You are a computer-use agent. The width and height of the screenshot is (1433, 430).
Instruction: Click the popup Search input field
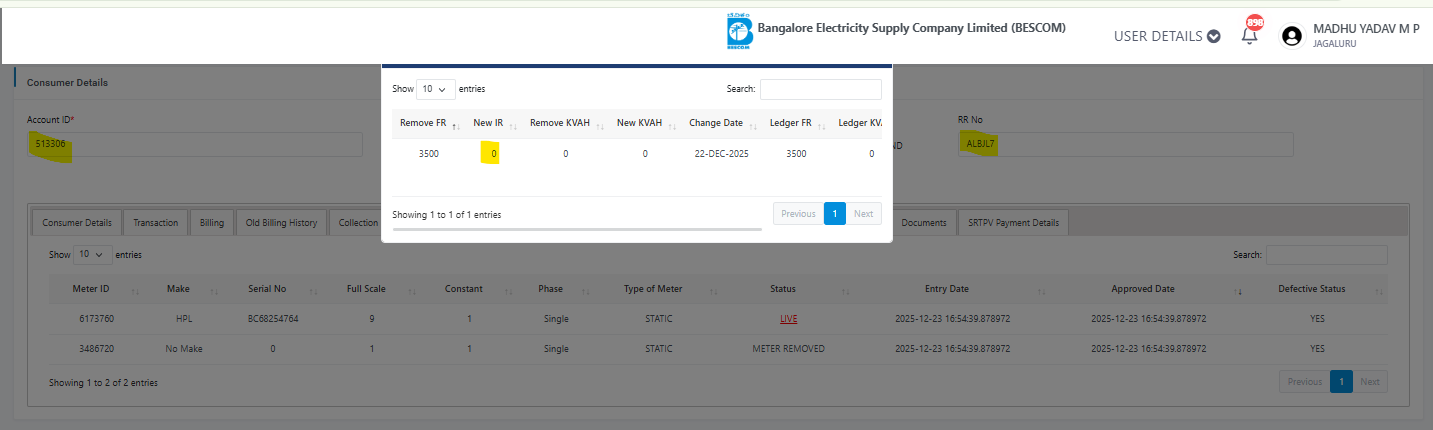(820, 90)
